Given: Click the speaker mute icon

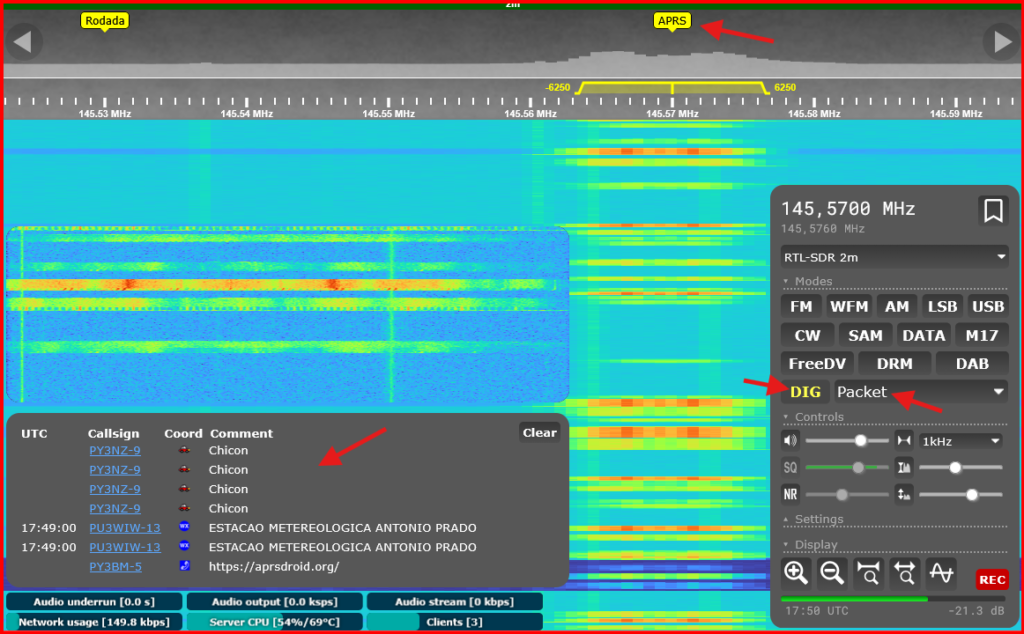Looking at the screenshot, I should [x=791, y=441].
